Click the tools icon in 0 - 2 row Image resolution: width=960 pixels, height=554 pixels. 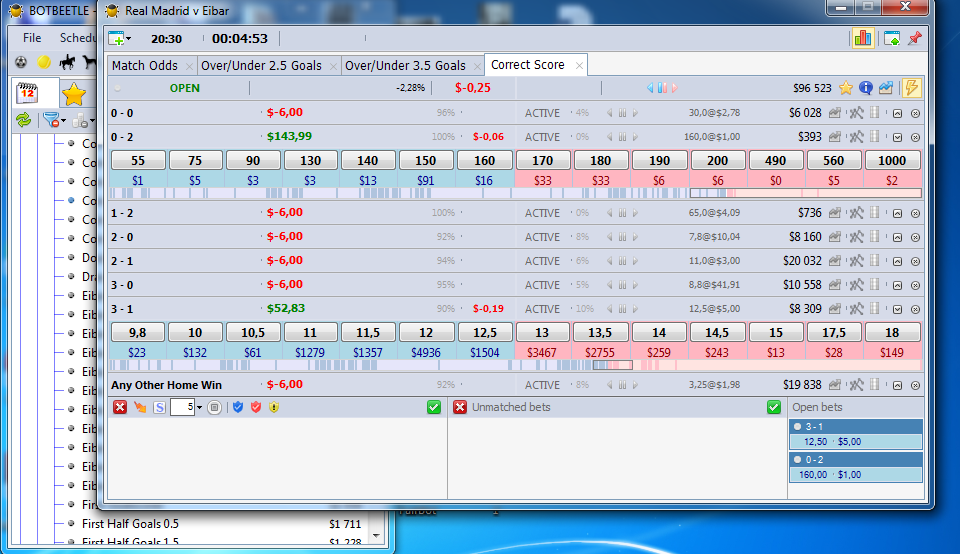856,137
